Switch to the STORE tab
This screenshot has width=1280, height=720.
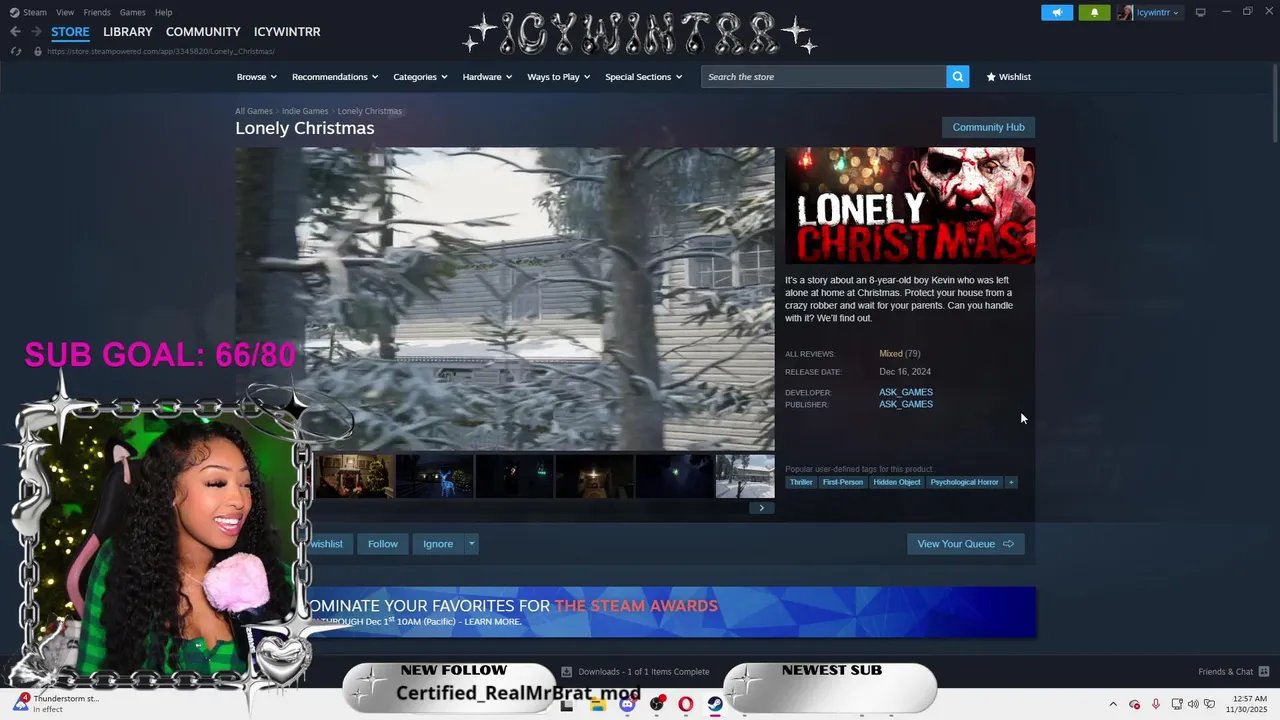70,32
